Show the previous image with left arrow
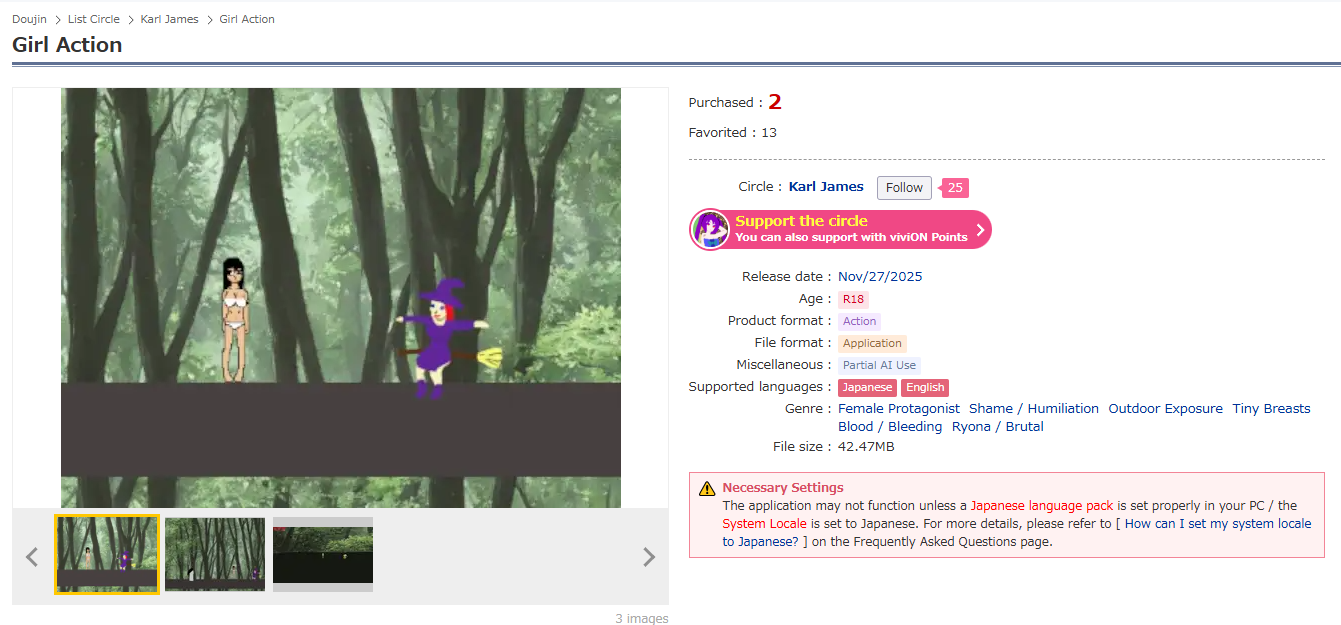 32,557
